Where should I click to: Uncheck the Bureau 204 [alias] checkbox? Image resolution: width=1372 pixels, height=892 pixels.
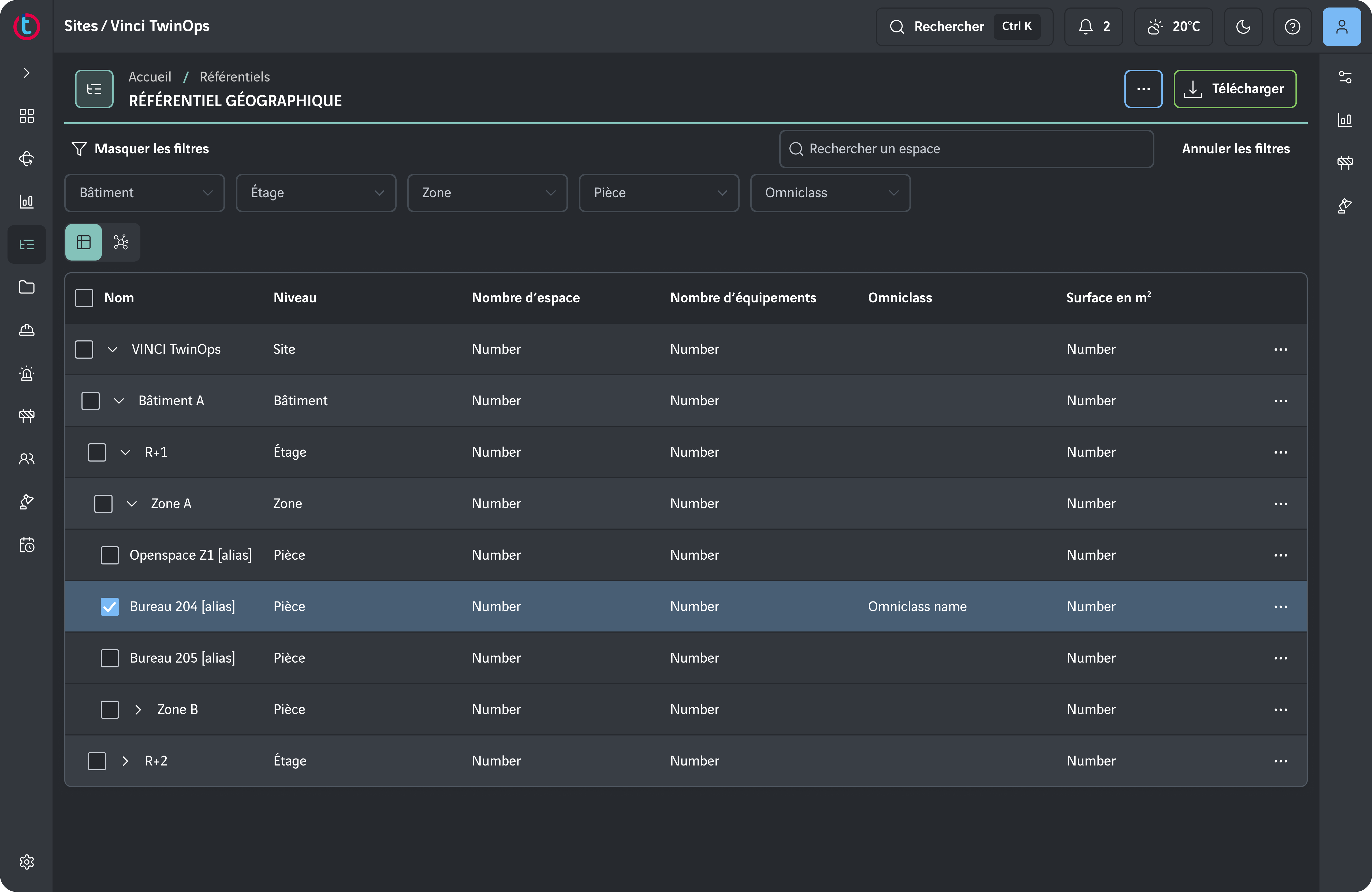tap(110, 607)
